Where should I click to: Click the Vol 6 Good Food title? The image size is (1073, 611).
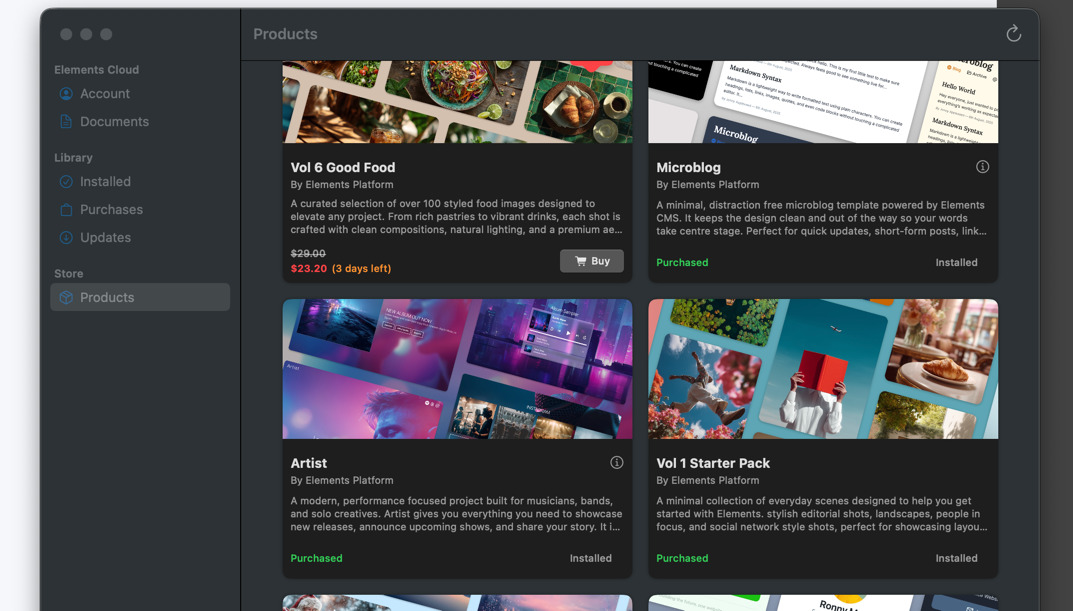pyautogui.click(x=343, y=168)
